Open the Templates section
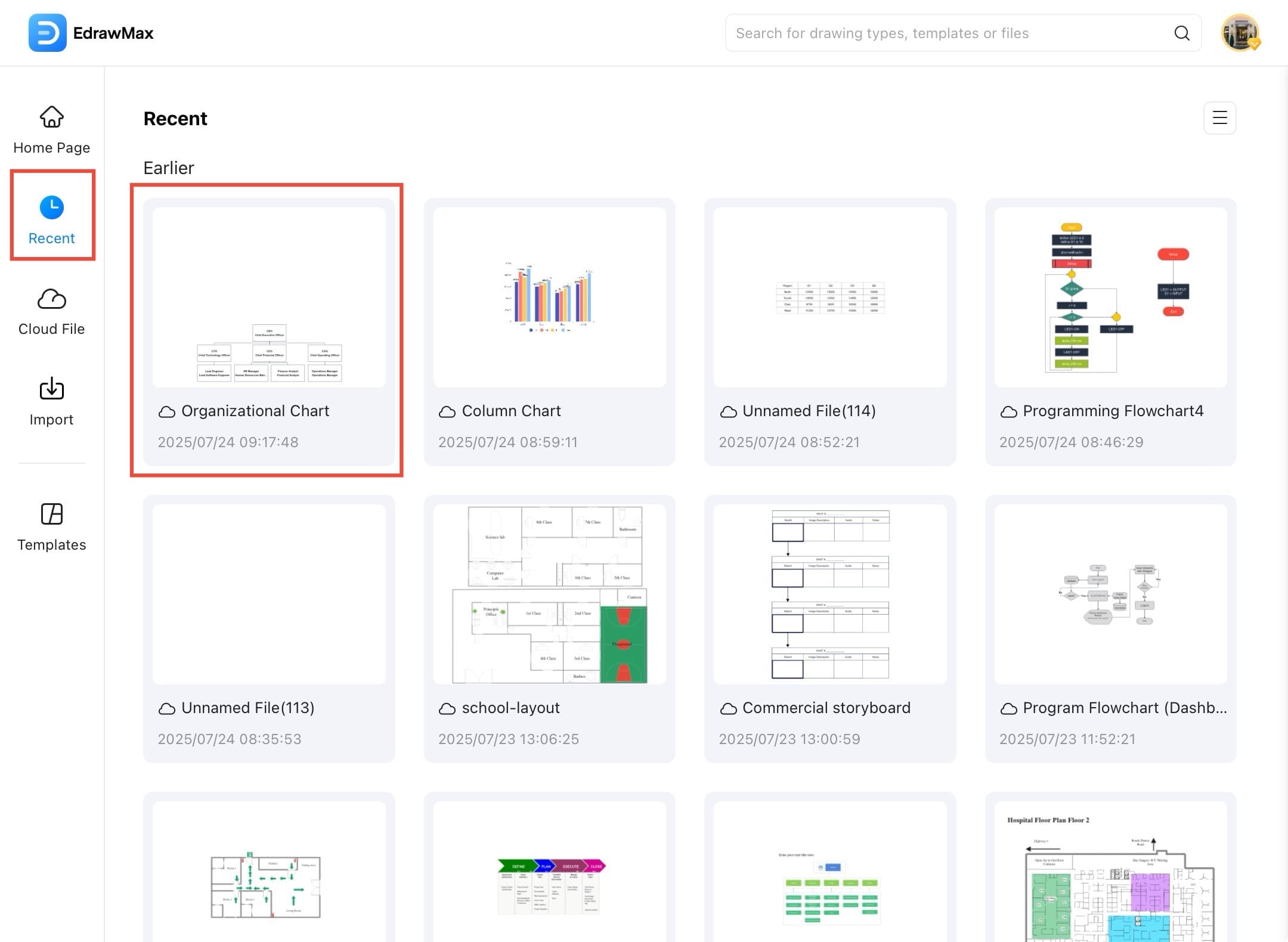The image size is (1288, 942). 52,527
